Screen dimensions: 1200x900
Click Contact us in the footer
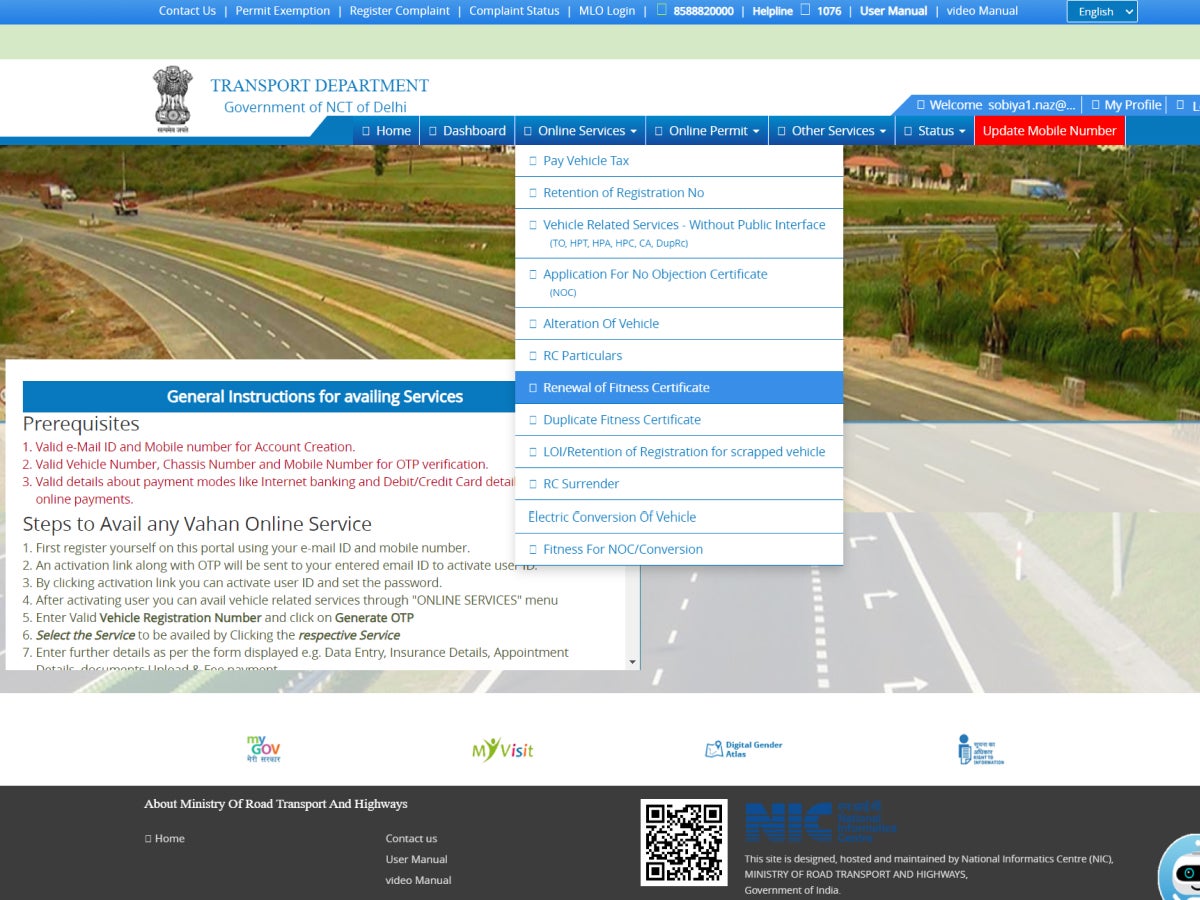pos(411,838)
